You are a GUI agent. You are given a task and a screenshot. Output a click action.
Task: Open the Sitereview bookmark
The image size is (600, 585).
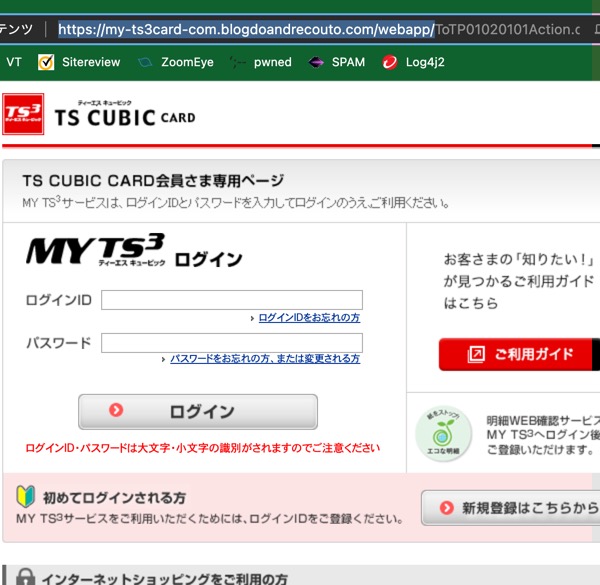tap(79, 62)
